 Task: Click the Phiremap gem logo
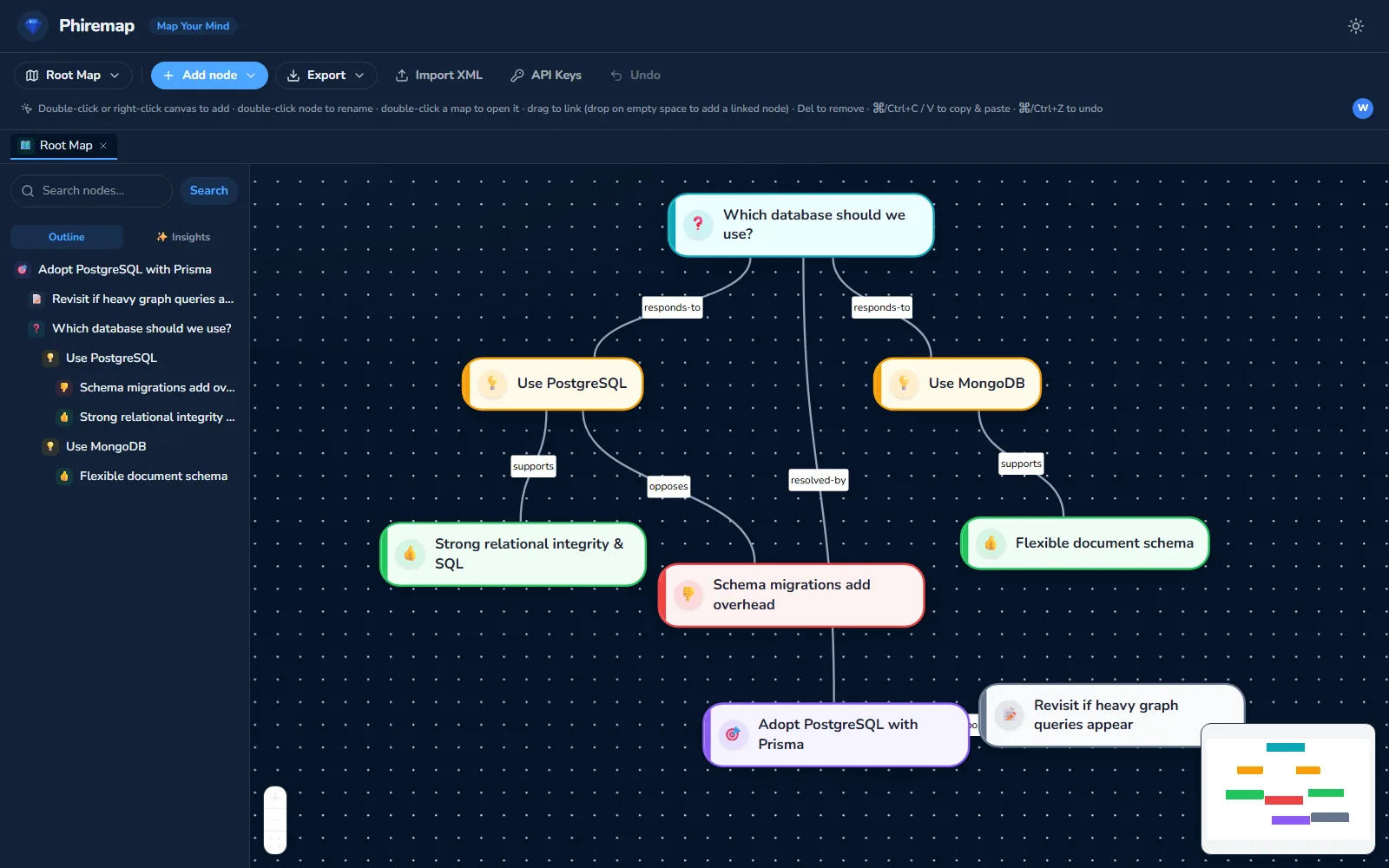coord(33,26)
